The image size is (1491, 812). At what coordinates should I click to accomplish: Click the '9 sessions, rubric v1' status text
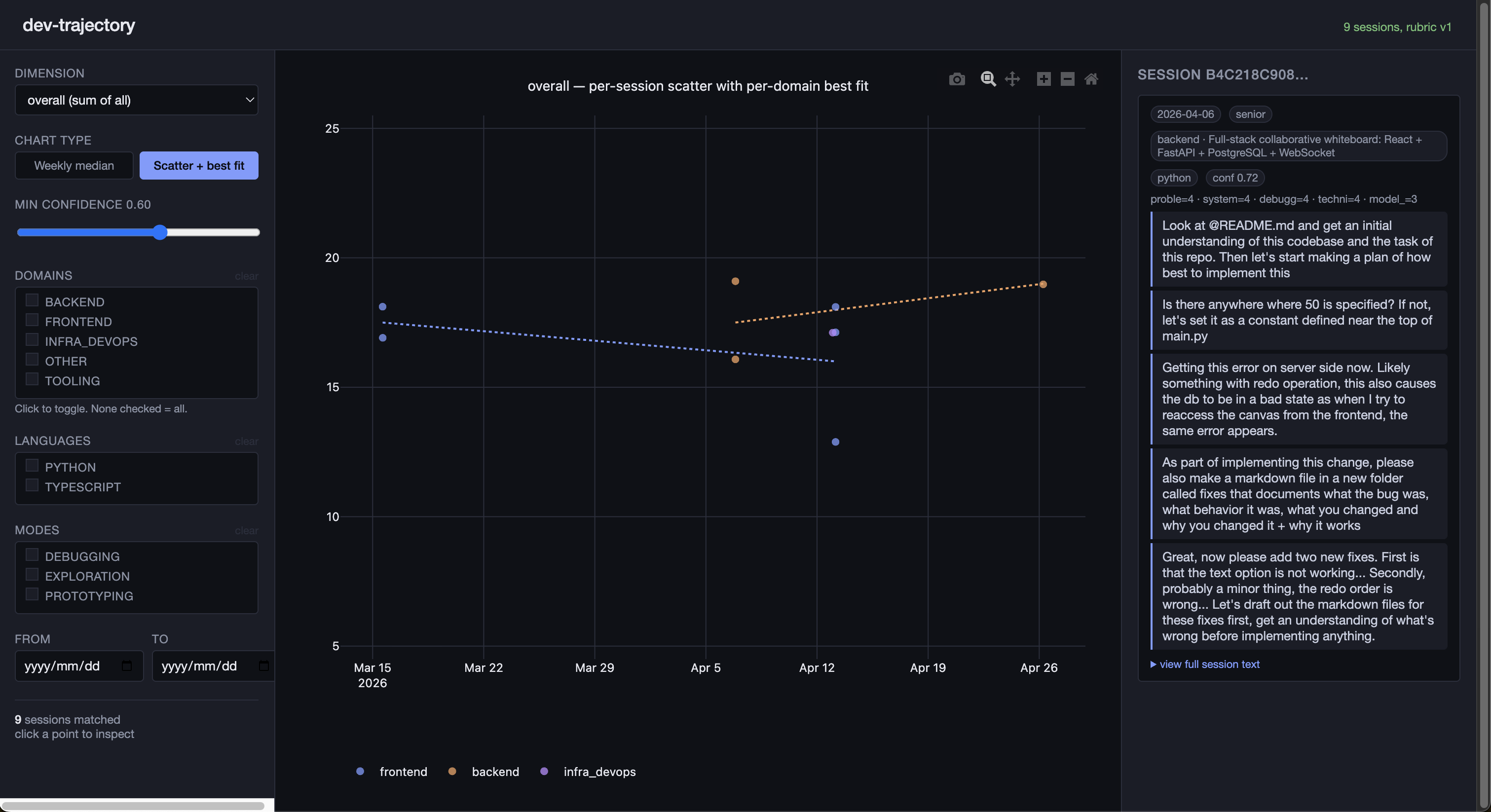pyautogui.click(x=1397, y=27)
